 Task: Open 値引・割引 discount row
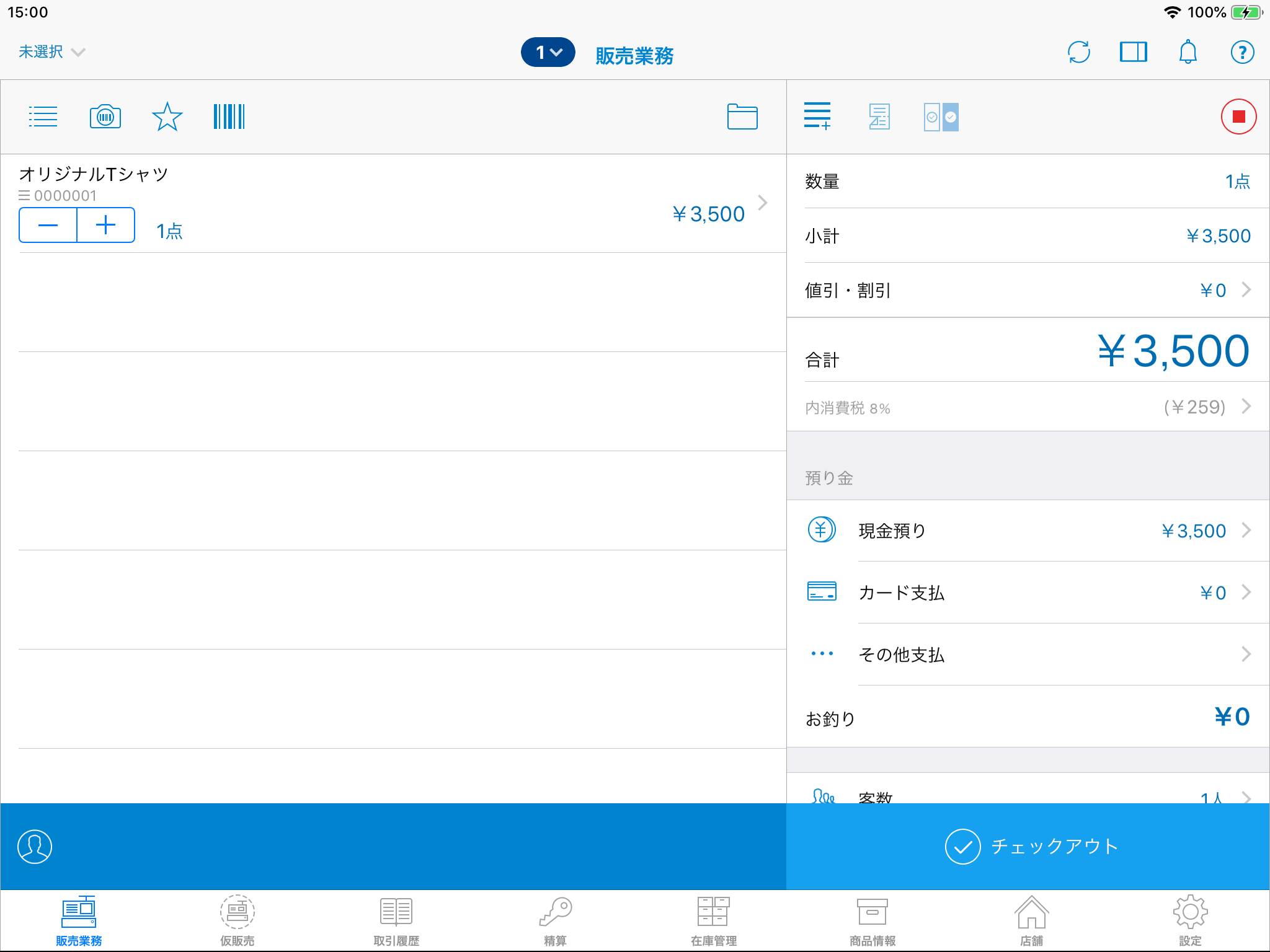pos(1028,290)
